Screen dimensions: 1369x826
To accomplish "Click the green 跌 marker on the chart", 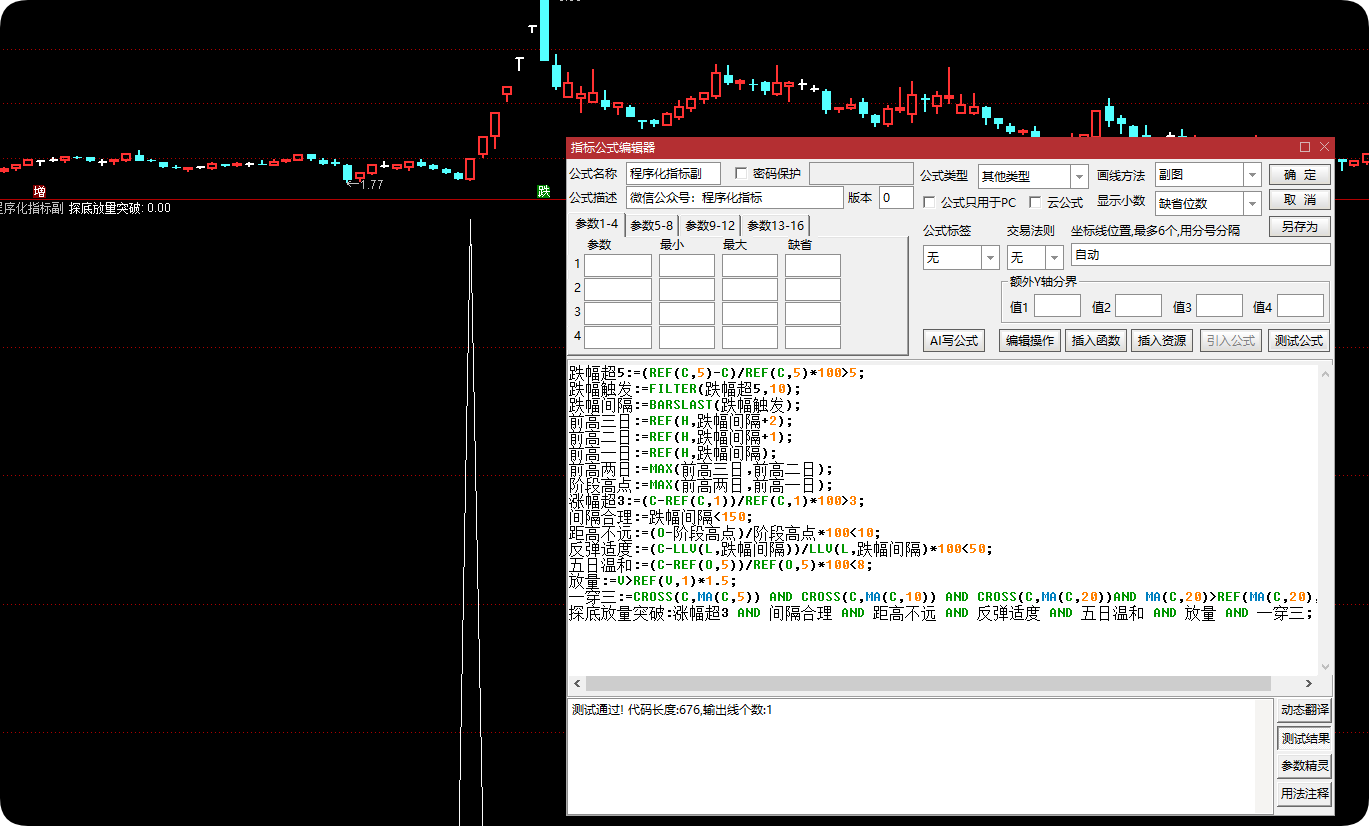I will 544,191.
